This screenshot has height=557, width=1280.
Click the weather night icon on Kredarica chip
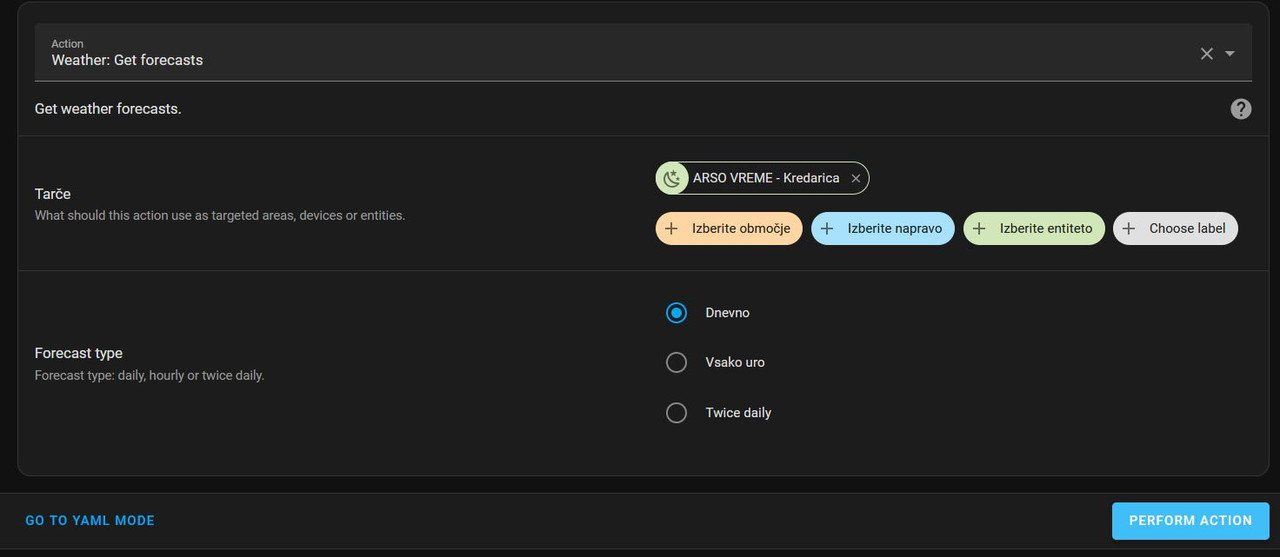click(x=673, y=178)
